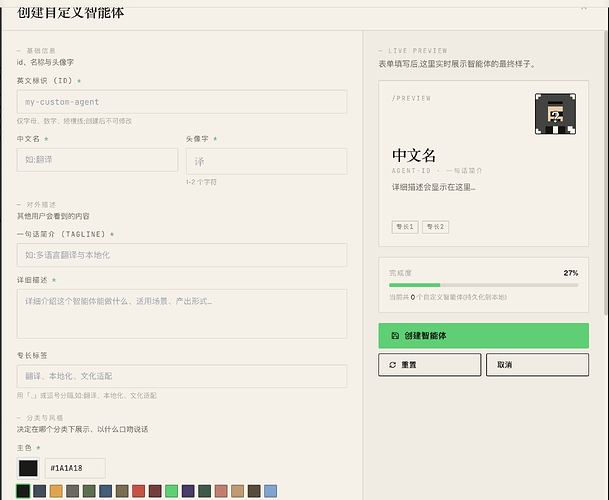609x500 pixels.
Task: Click the large 中文名 preview heading
Action: (x=414, y=155)
